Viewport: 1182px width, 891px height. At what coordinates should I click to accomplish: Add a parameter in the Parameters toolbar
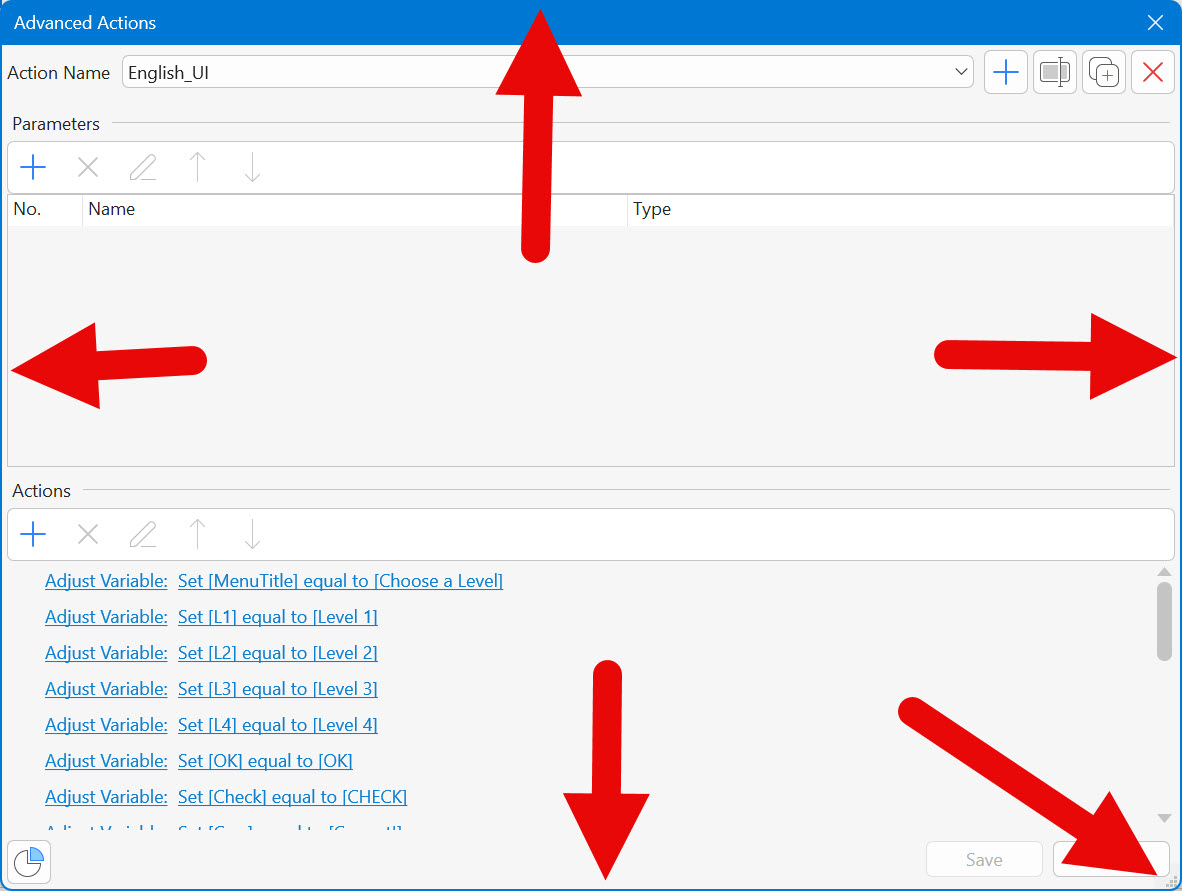pos(33,168)
